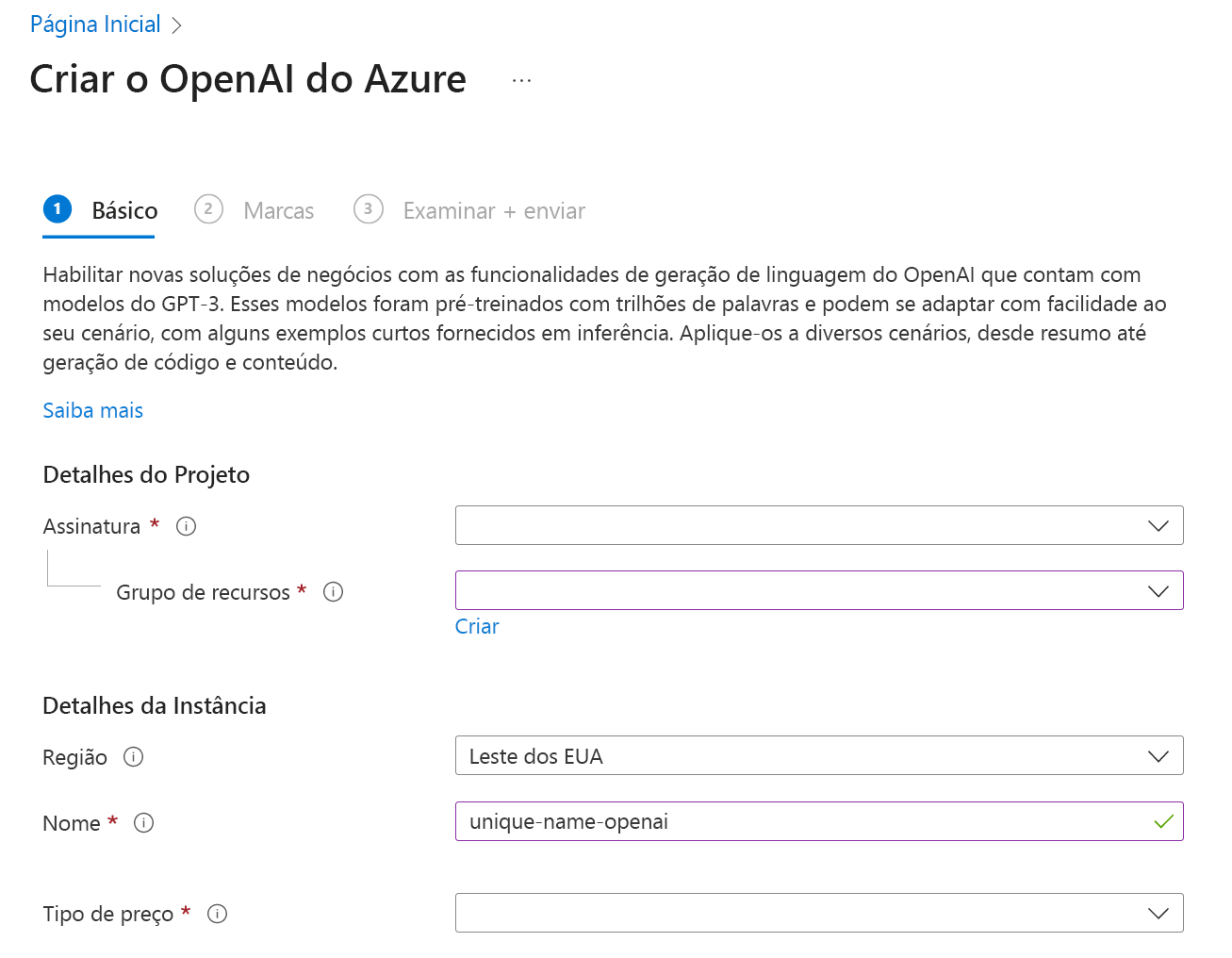Click the Detalhes do Projeto heading
The height and width of the screenshot is (958, 1232).
146,474
